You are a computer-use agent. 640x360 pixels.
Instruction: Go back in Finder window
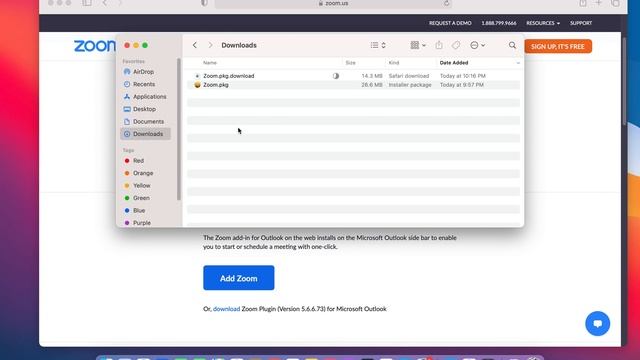(195, 45)
